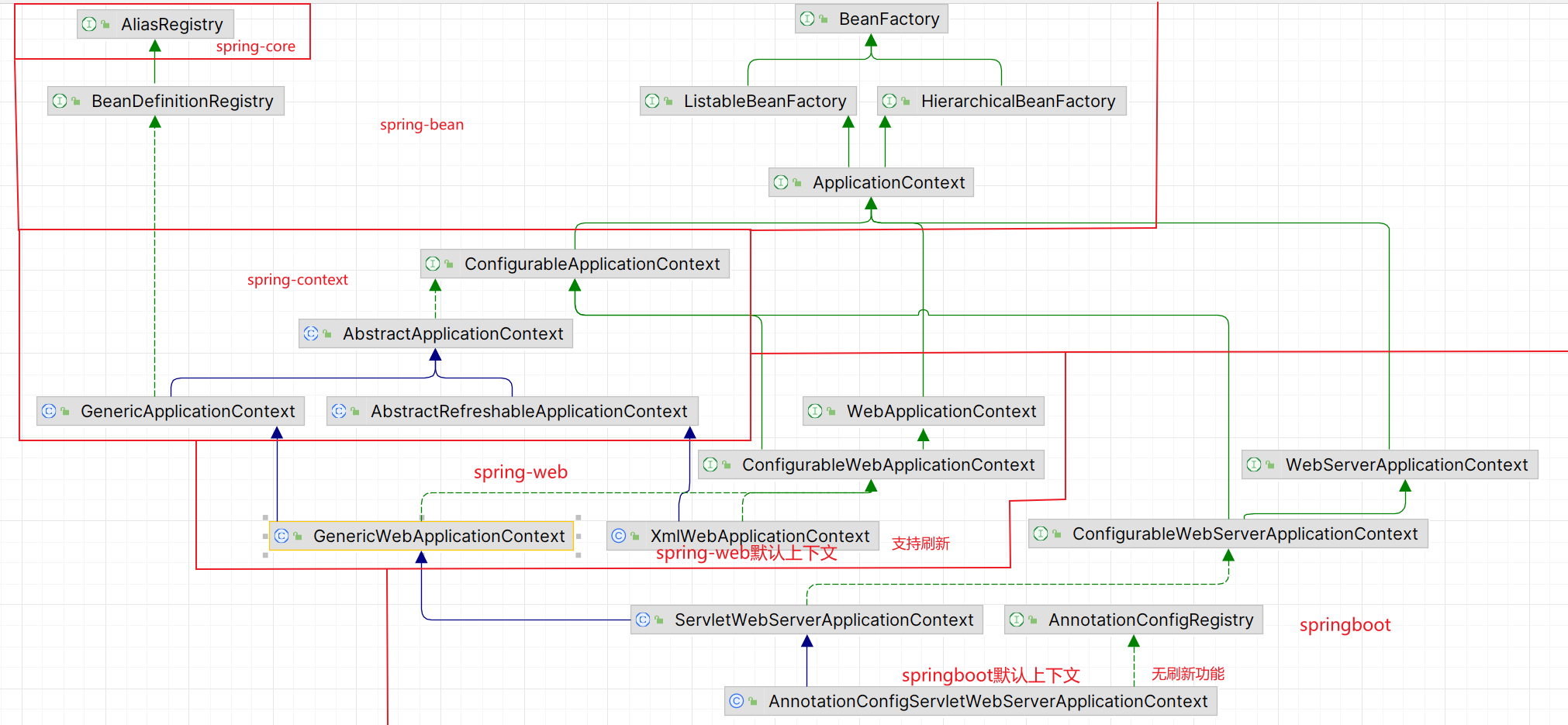Select the GenericApplicationContext node label
This screenshot has width=1568, height=725.
point(188,412)
